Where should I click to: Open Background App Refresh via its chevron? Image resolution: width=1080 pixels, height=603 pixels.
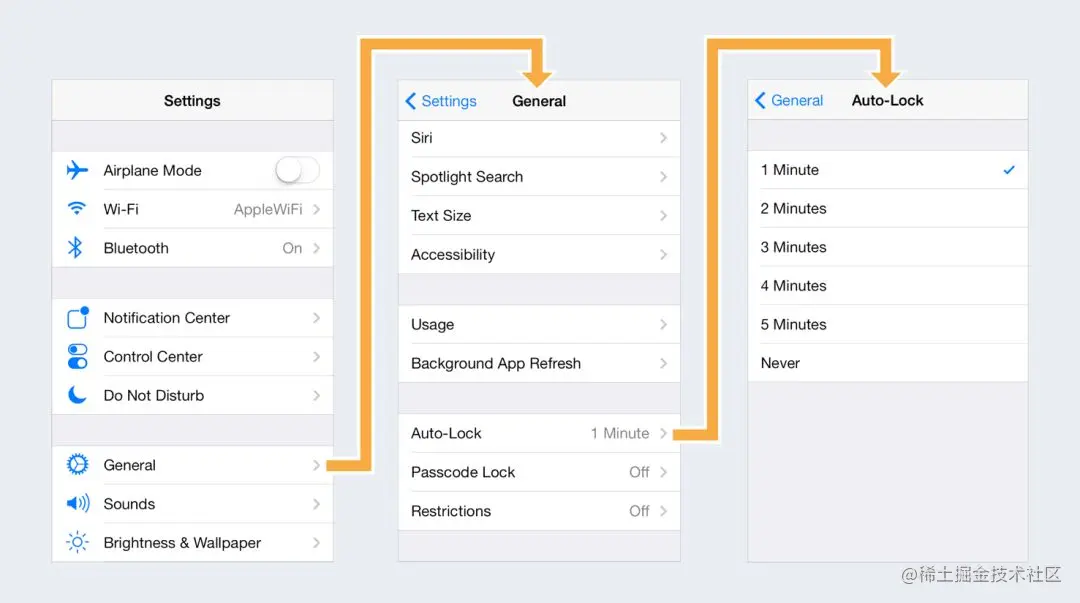(665, 363)
